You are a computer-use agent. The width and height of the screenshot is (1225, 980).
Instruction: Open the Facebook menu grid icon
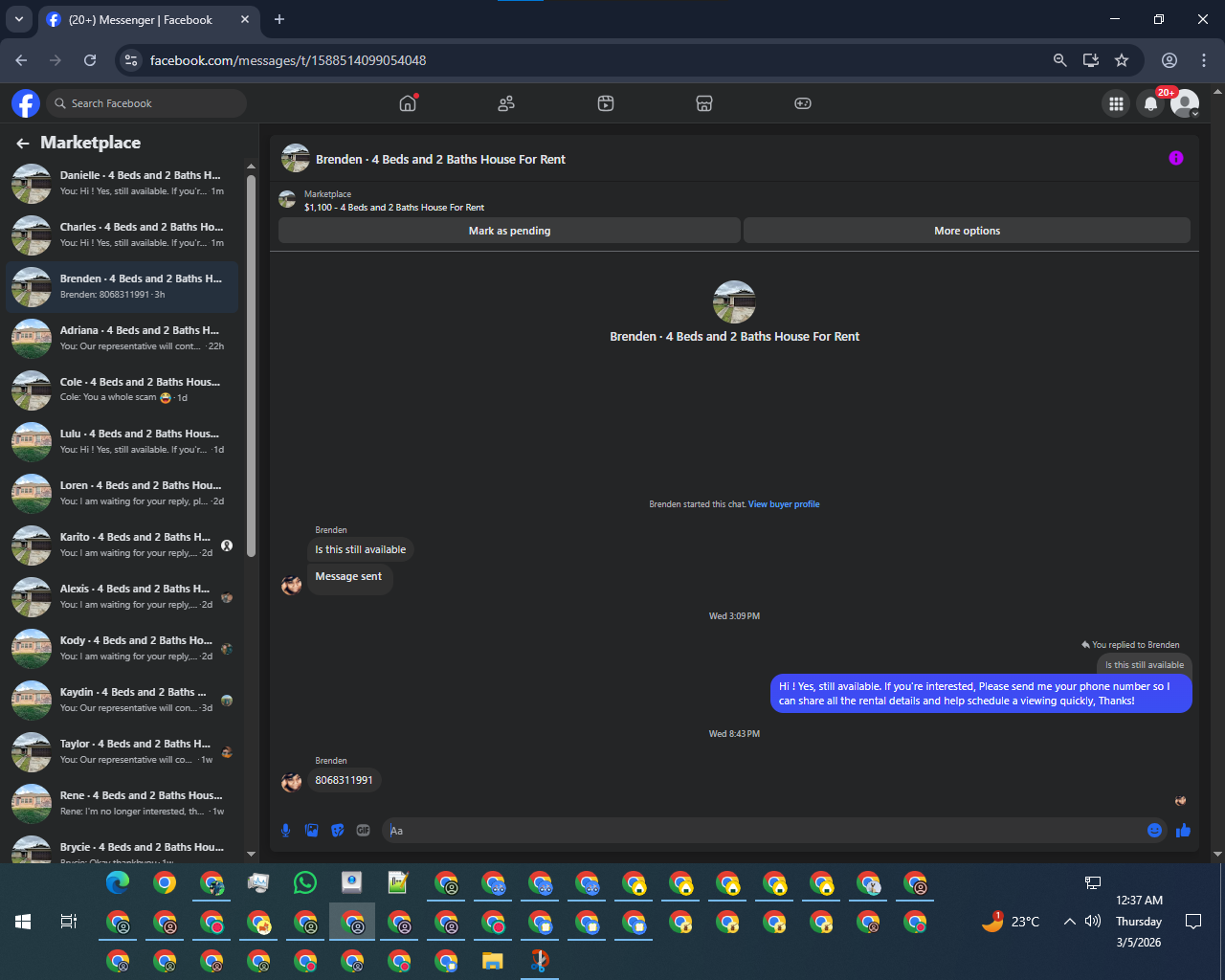[x=1116, y=103]
